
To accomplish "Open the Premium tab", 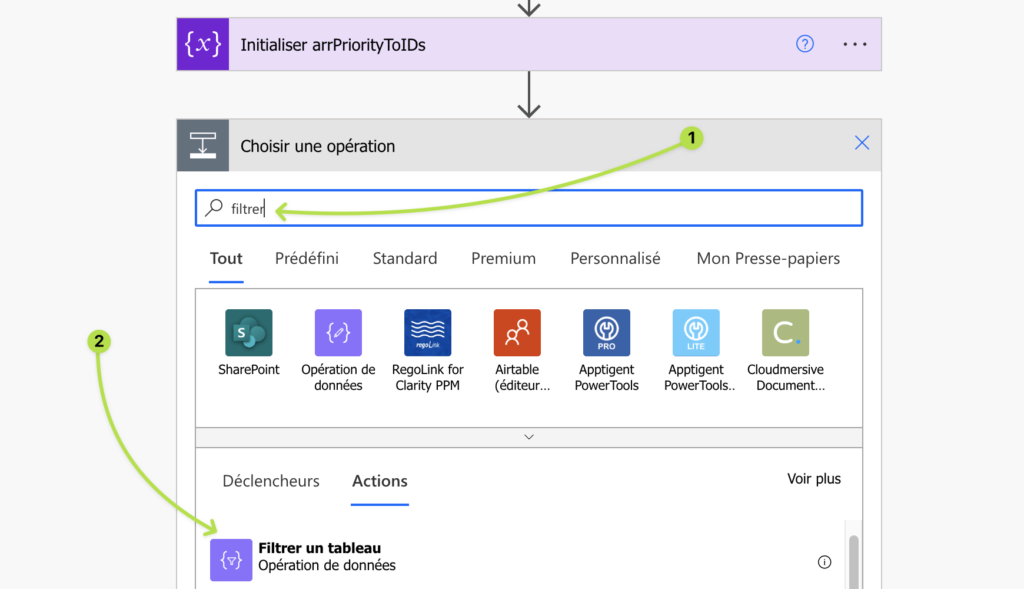I will coord(503,258).
